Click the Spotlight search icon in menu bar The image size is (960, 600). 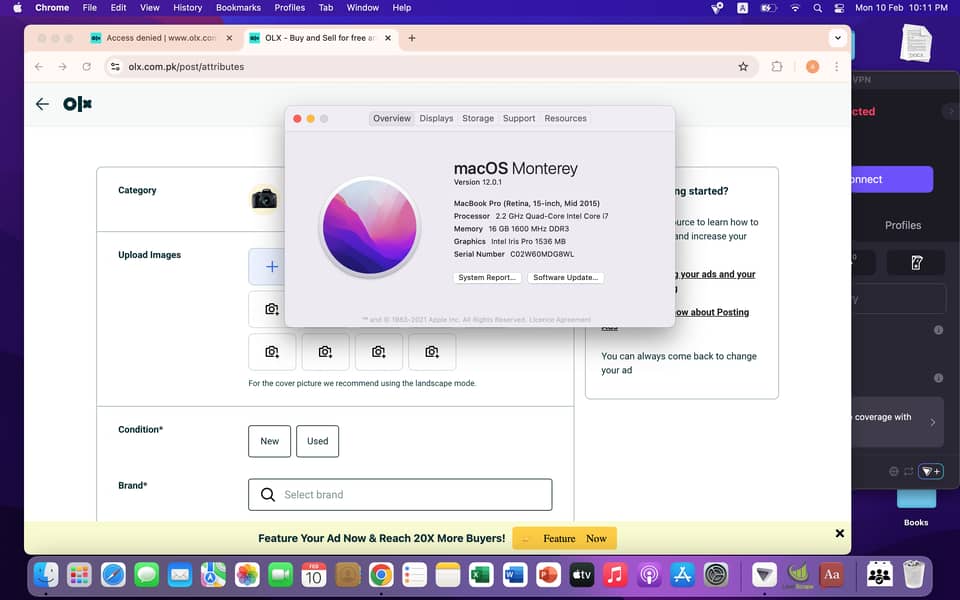pos(818,8)
